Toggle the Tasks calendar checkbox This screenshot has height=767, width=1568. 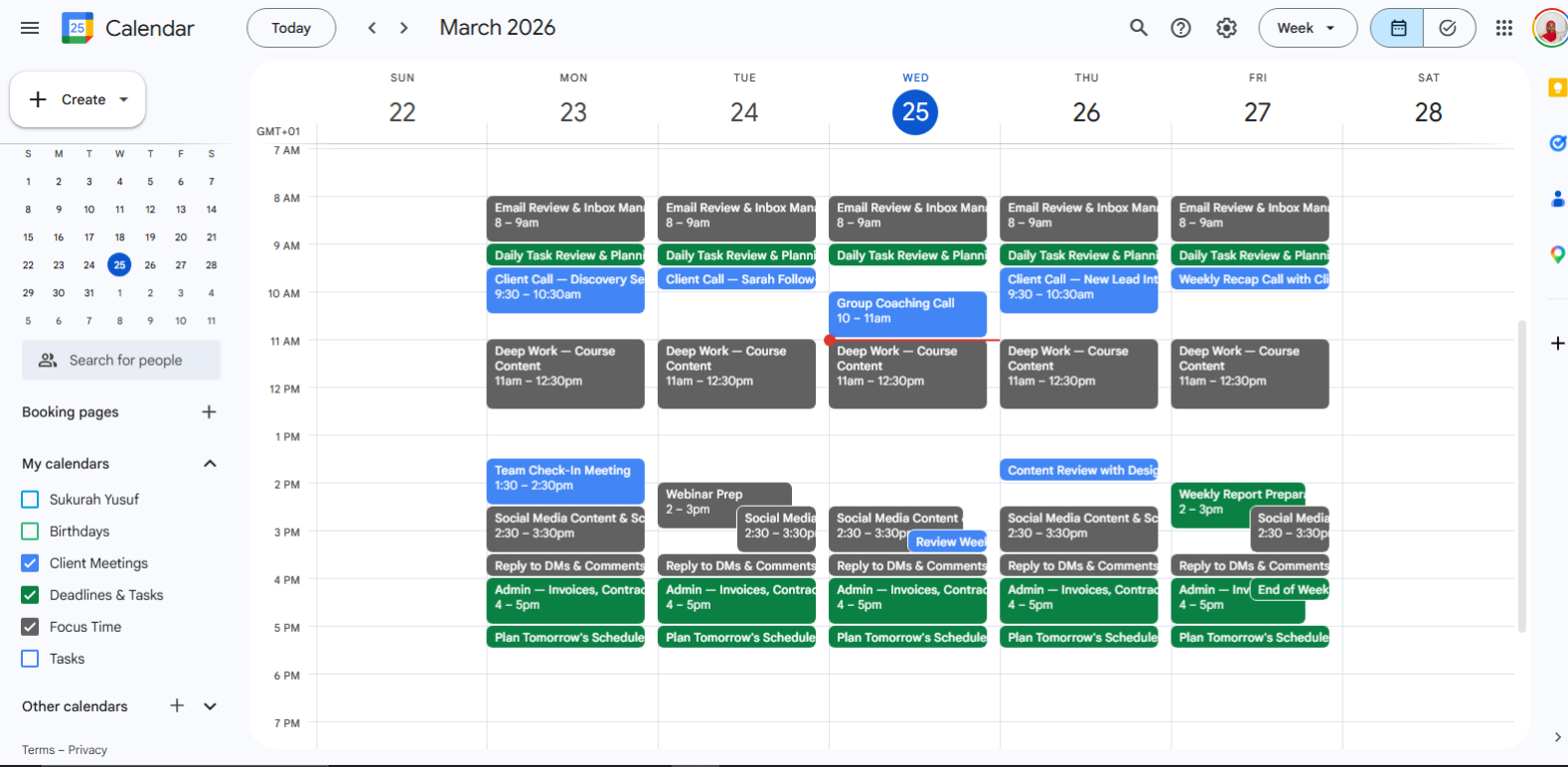(x=30, y=658)
